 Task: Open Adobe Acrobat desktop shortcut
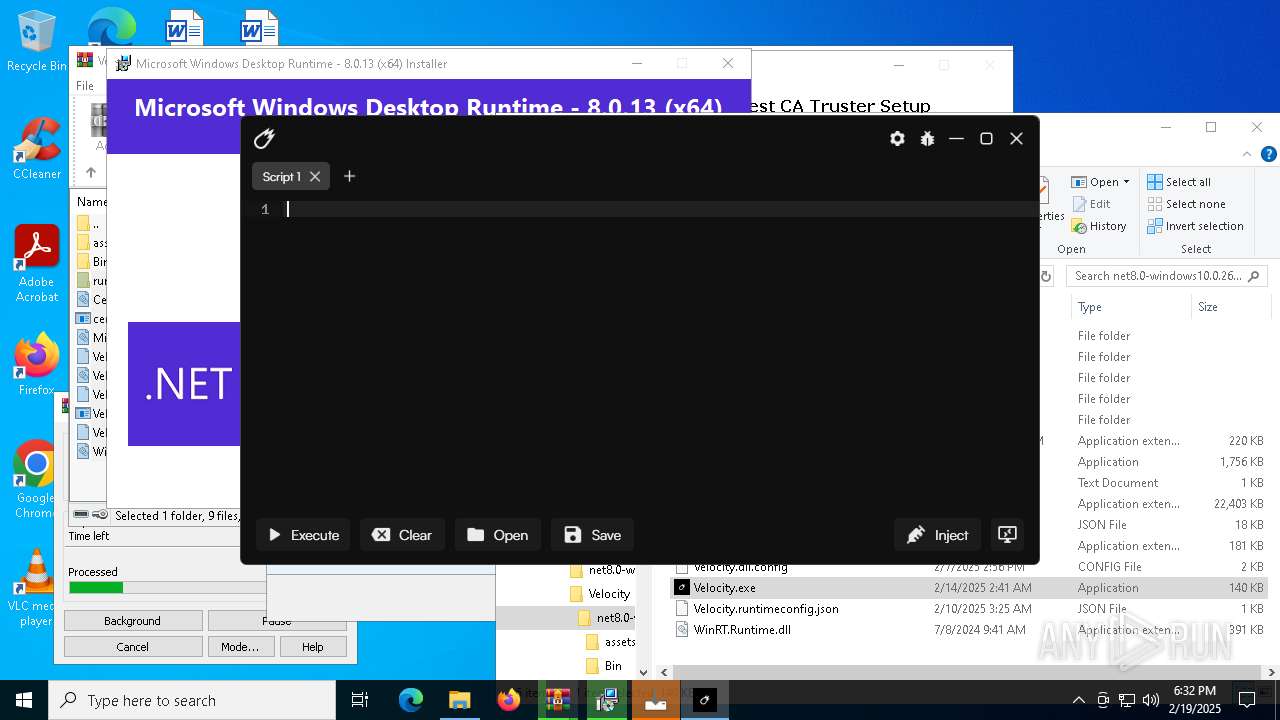(37, 264)
